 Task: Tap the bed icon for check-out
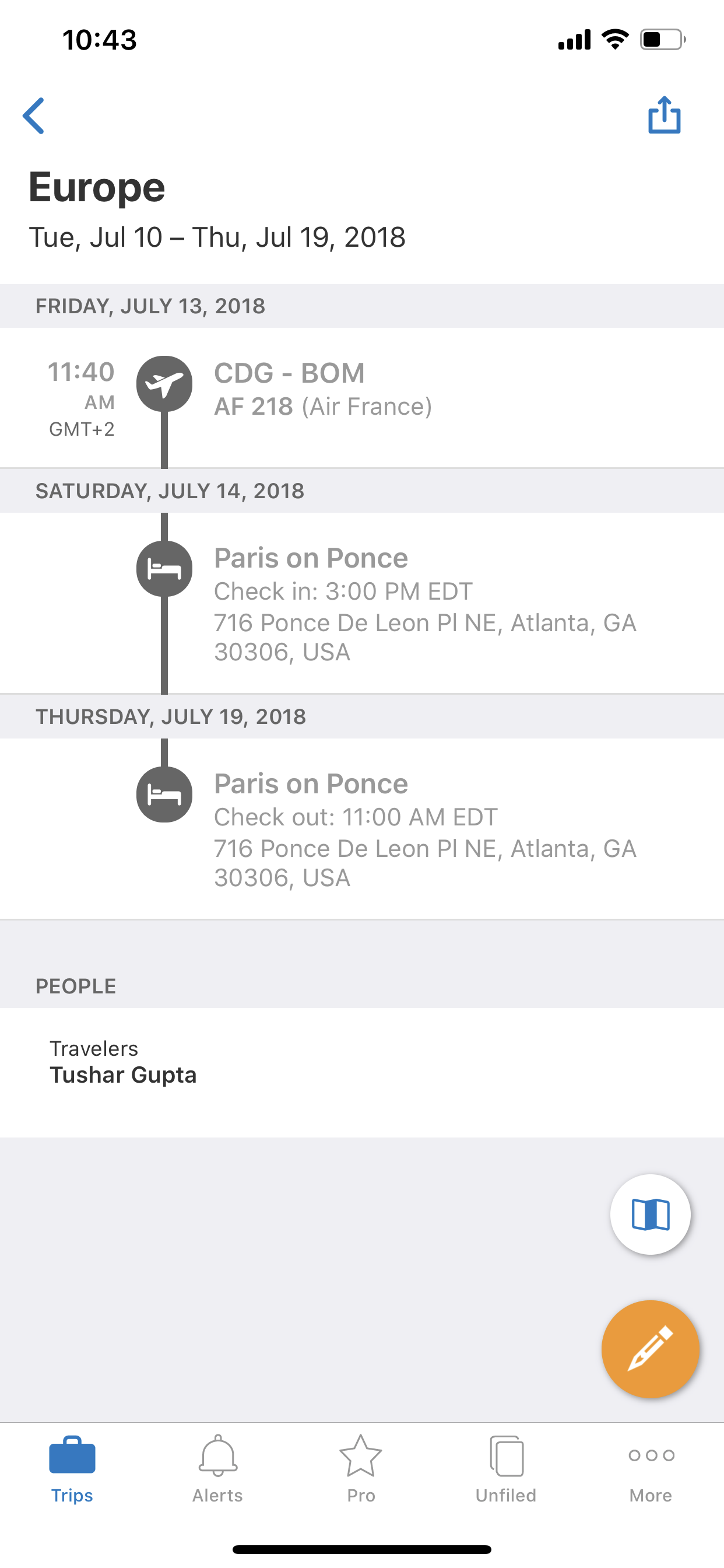point(164,794)
